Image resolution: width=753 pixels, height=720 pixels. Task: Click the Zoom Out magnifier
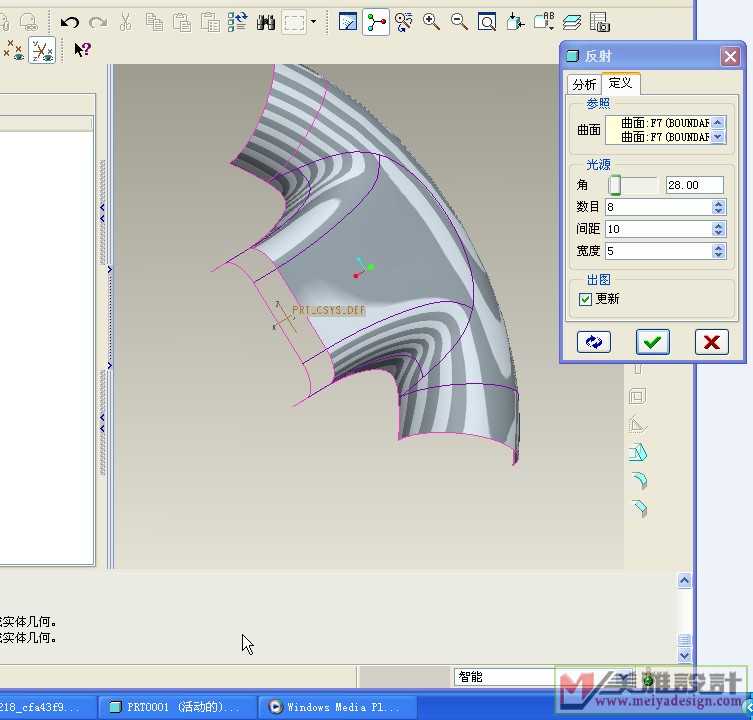point(459,22)
